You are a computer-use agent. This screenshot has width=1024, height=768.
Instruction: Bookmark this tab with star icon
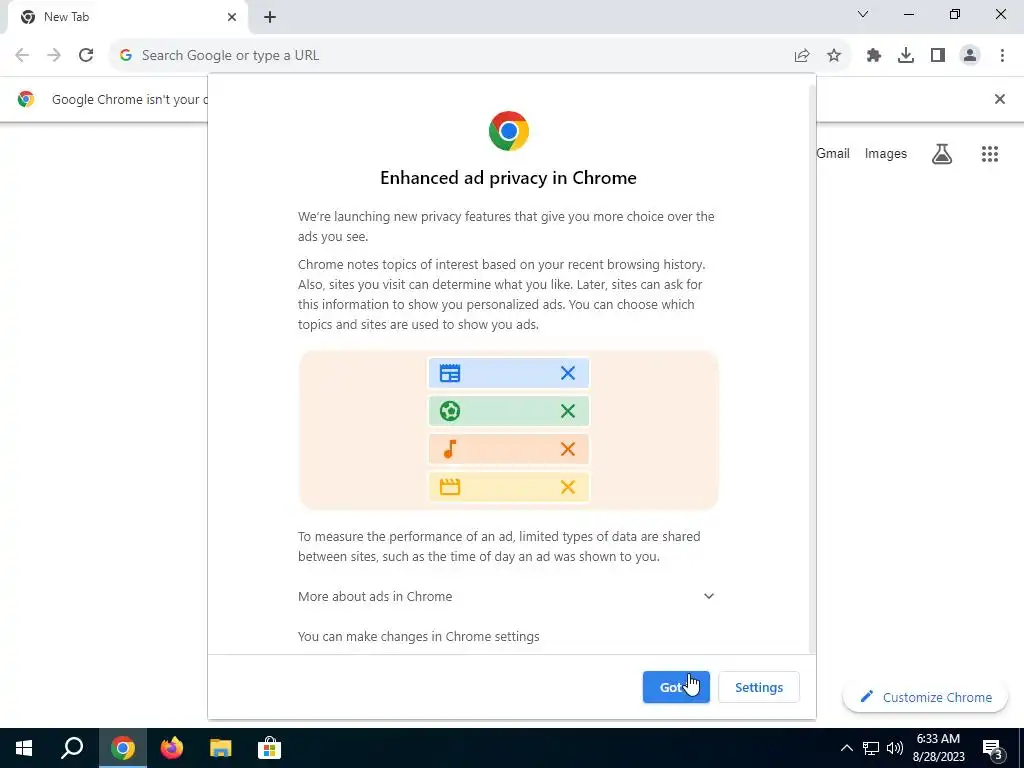tap(834, 56)
